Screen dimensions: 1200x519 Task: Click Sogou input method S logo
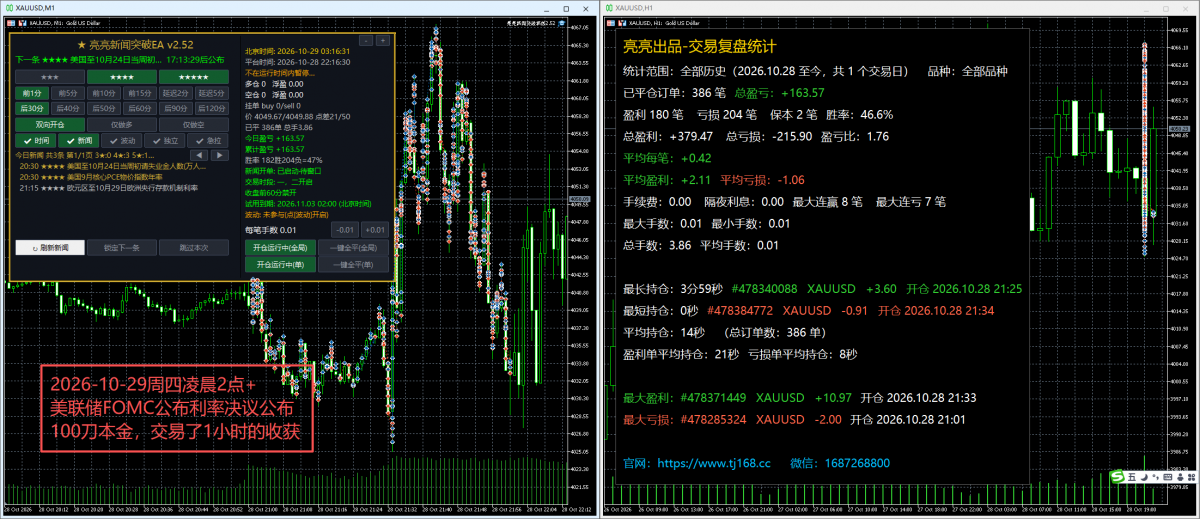pos(1117,476)
